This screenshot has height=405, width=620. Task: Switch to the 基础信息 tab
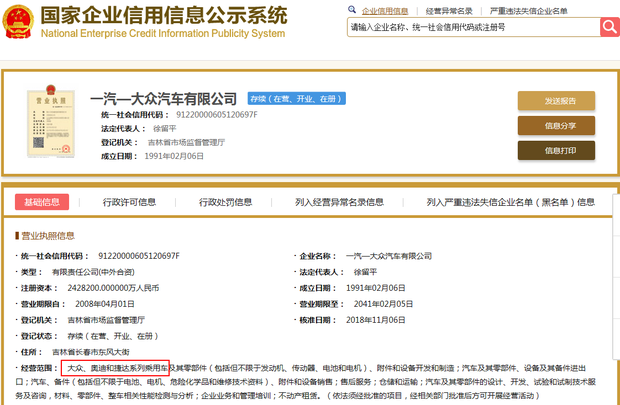point(42,202)
